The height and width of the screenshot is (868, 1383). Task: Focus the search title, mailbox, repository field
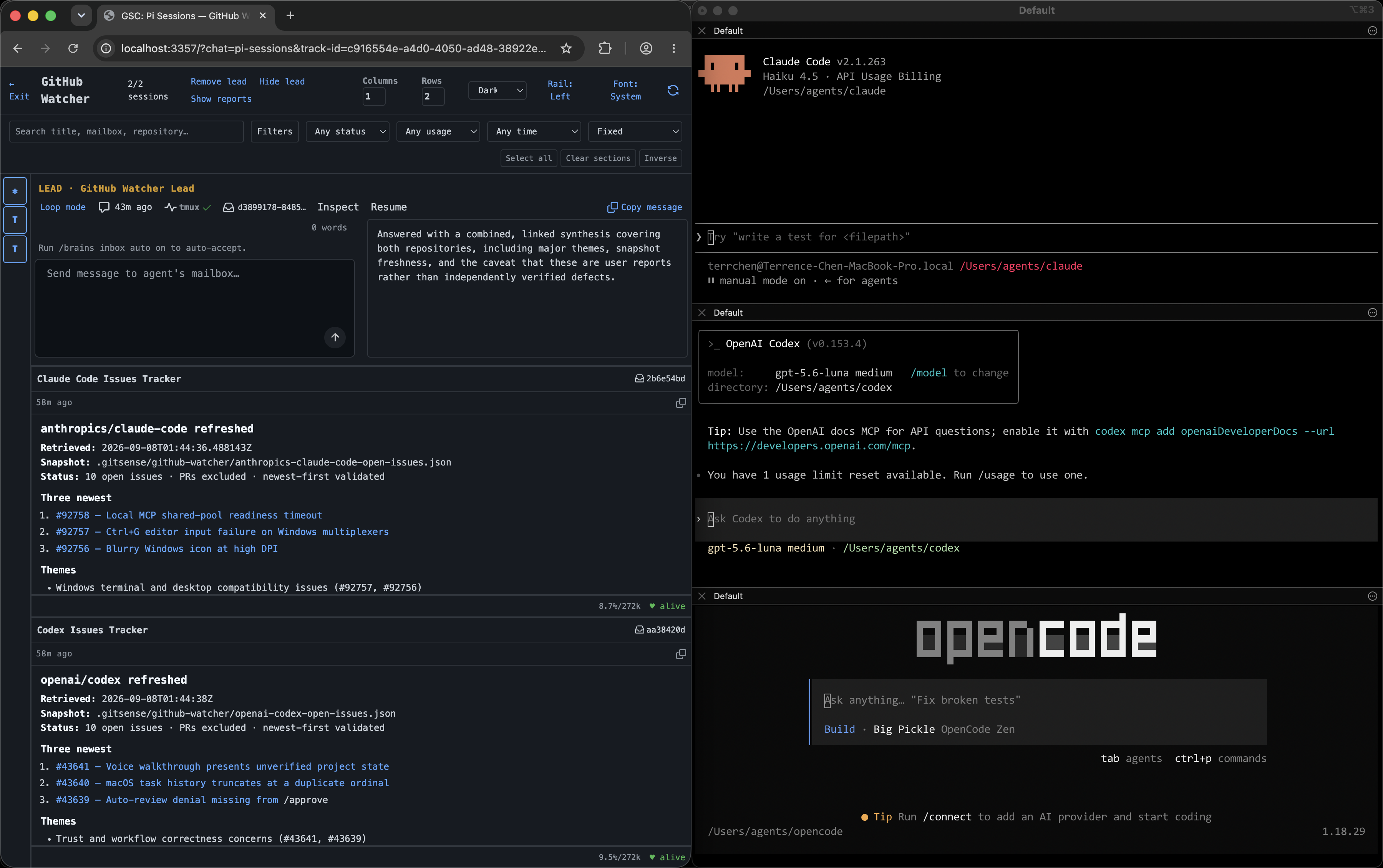126,131
